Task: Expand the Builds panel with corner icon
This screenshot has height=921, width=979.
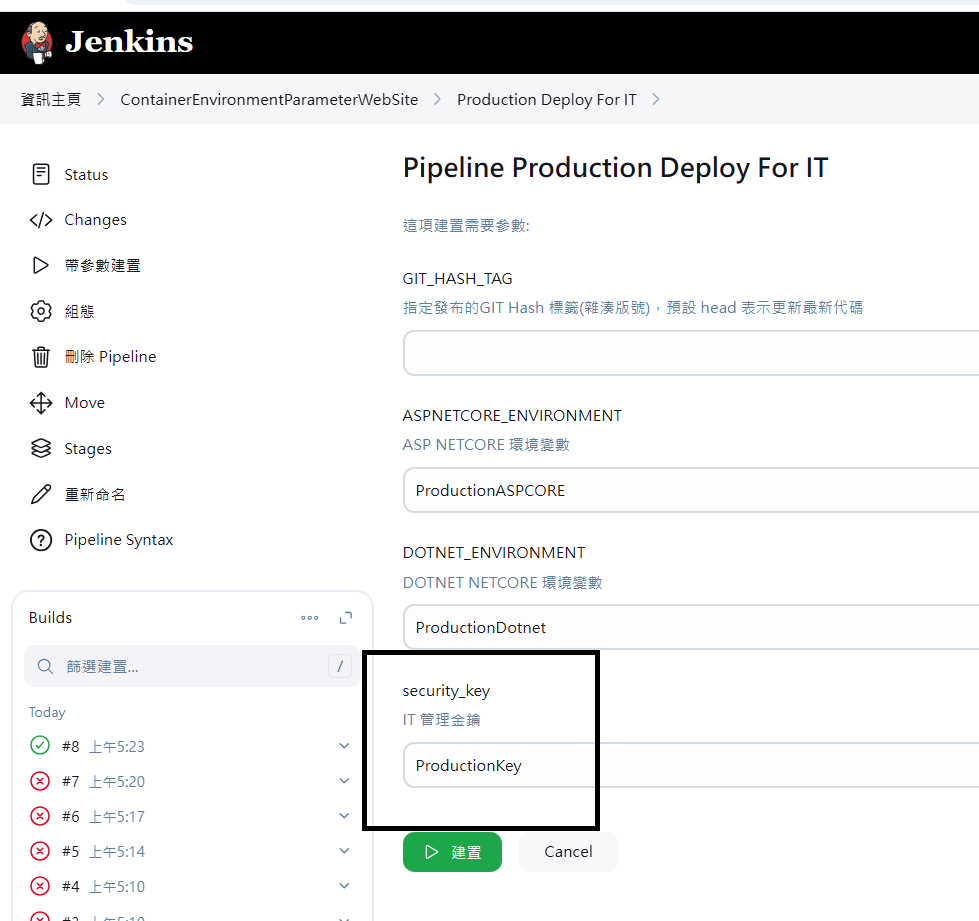Action: click(x=345, y=618)
